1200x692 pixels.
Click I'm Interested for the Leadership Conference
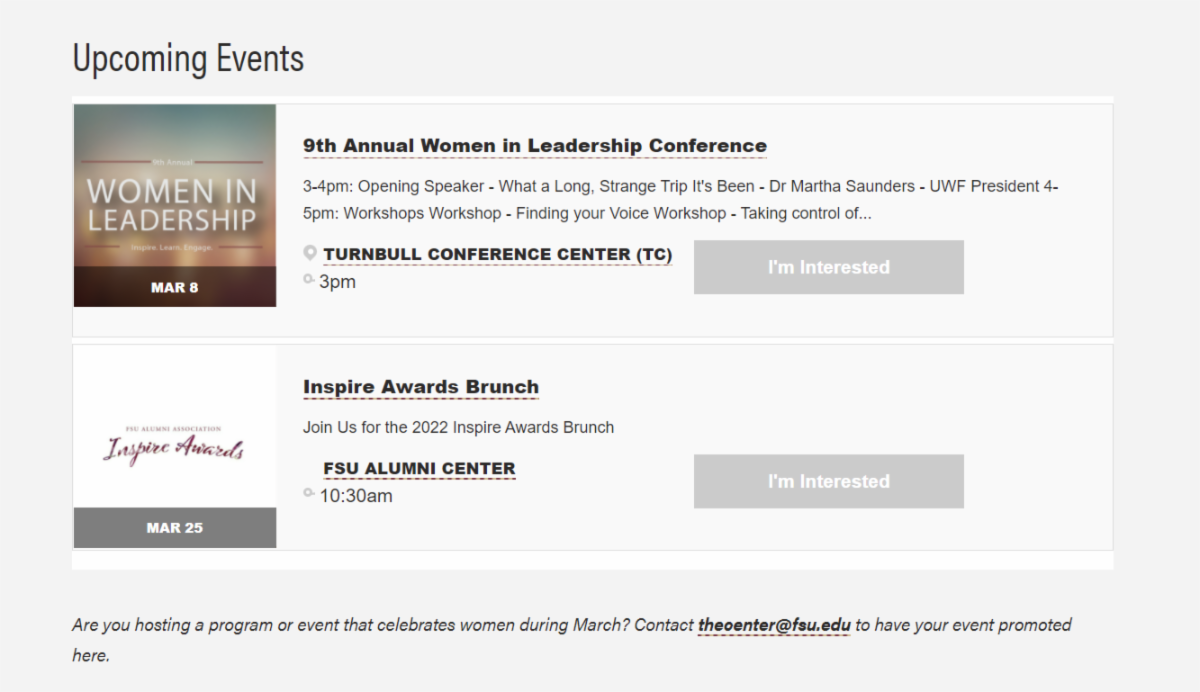[x=829, y=267]
